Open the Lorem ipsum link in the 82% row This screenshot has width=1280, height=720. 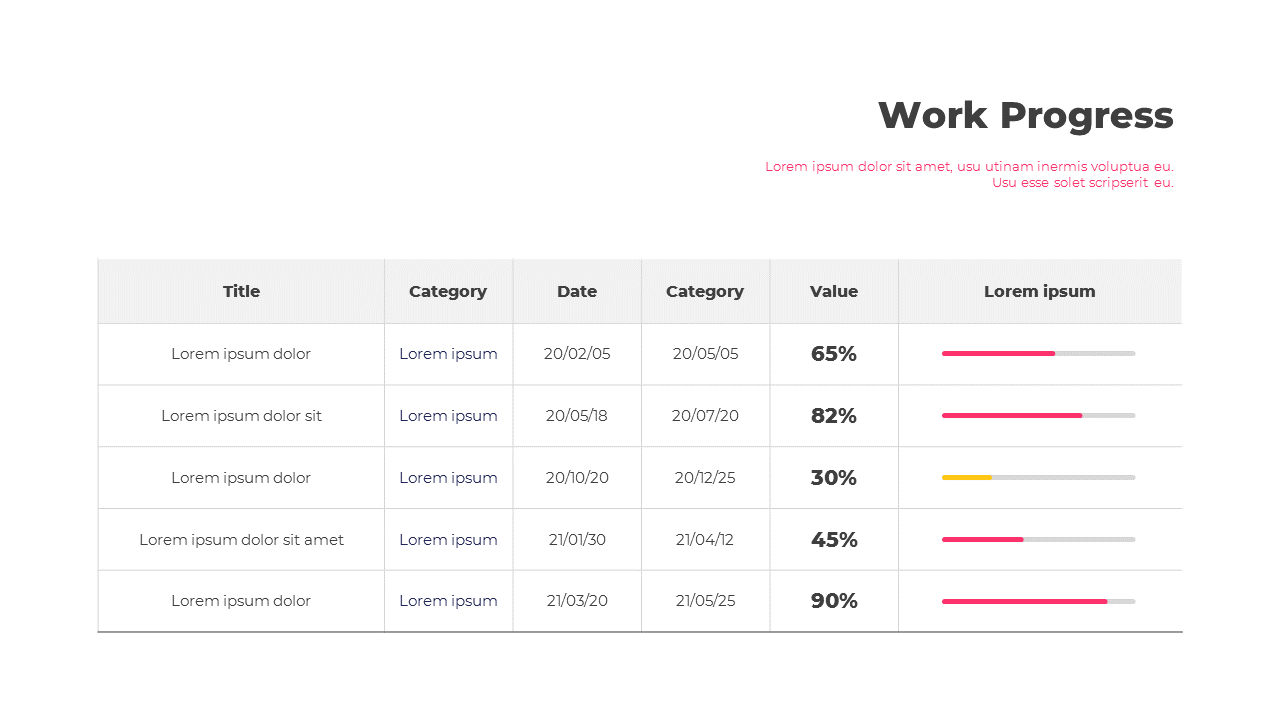click(x=448, y=416)
